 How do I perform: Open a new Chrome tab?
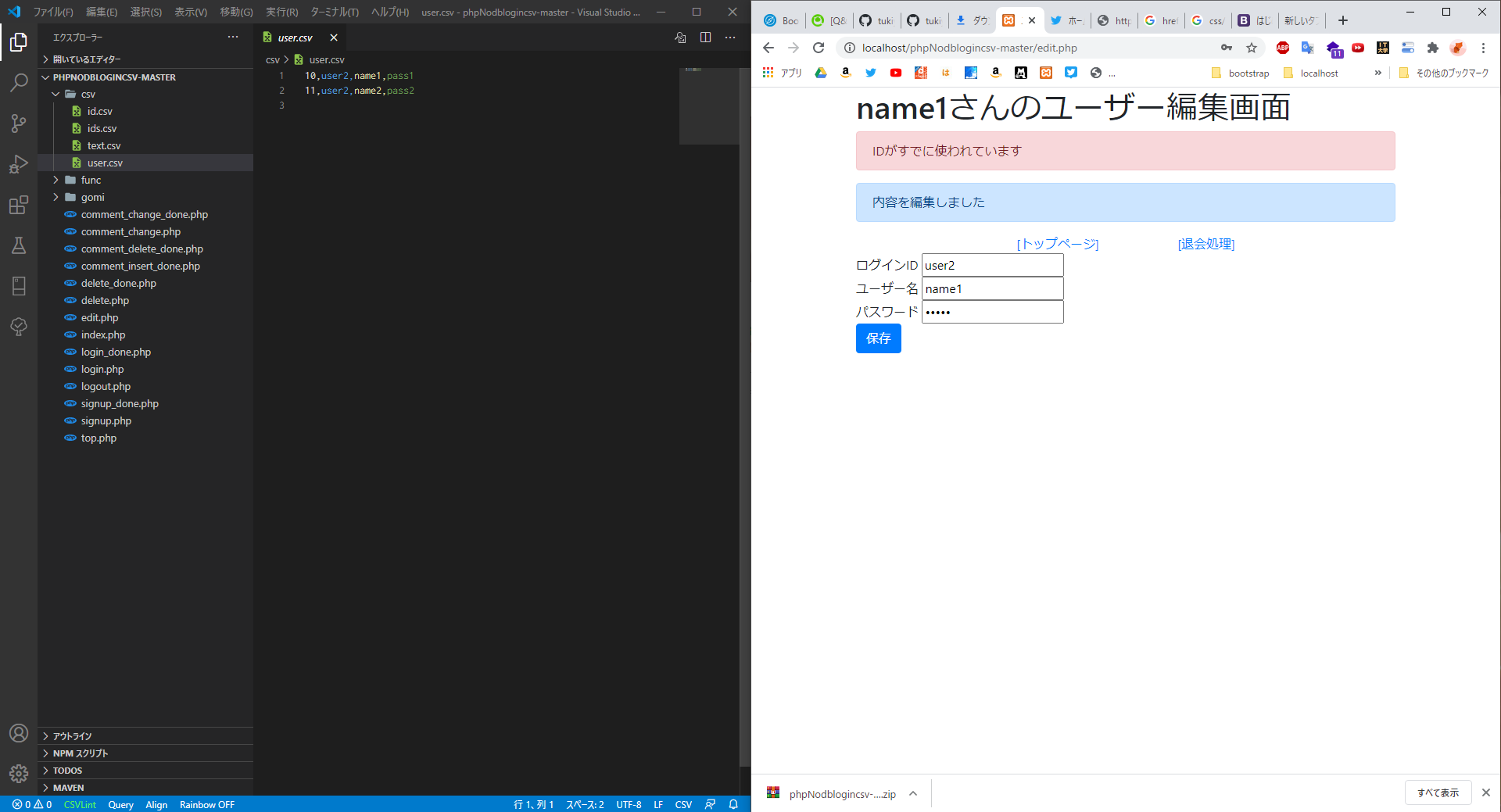[1343, 20]
